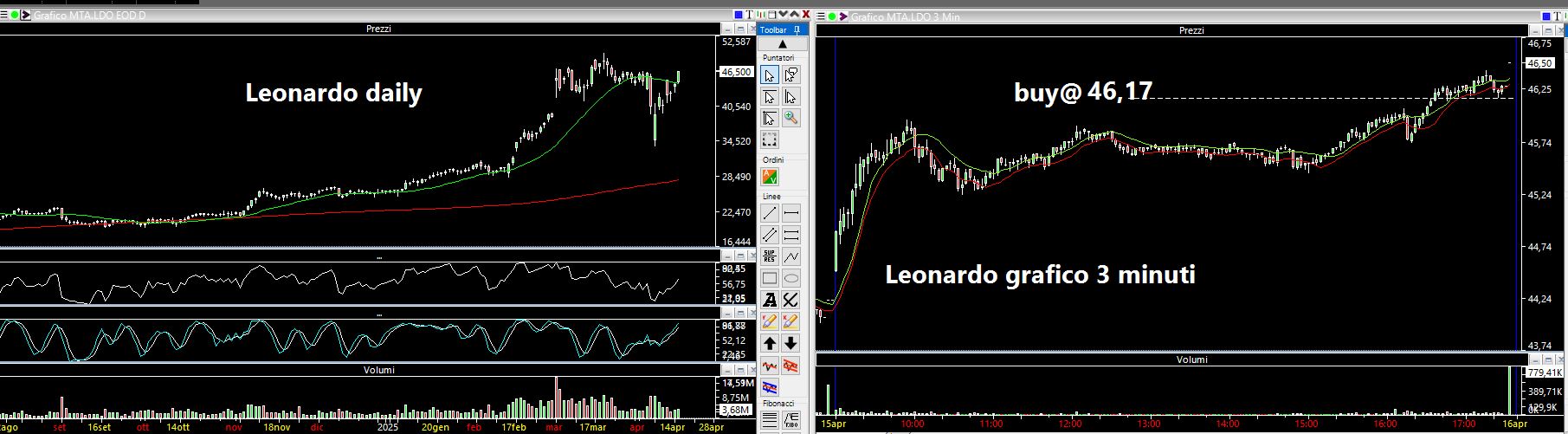Viewport: 1568px width, 434px height.
Task: Click the 'Leonardo daily' chart label
Action: coord(333,93)
